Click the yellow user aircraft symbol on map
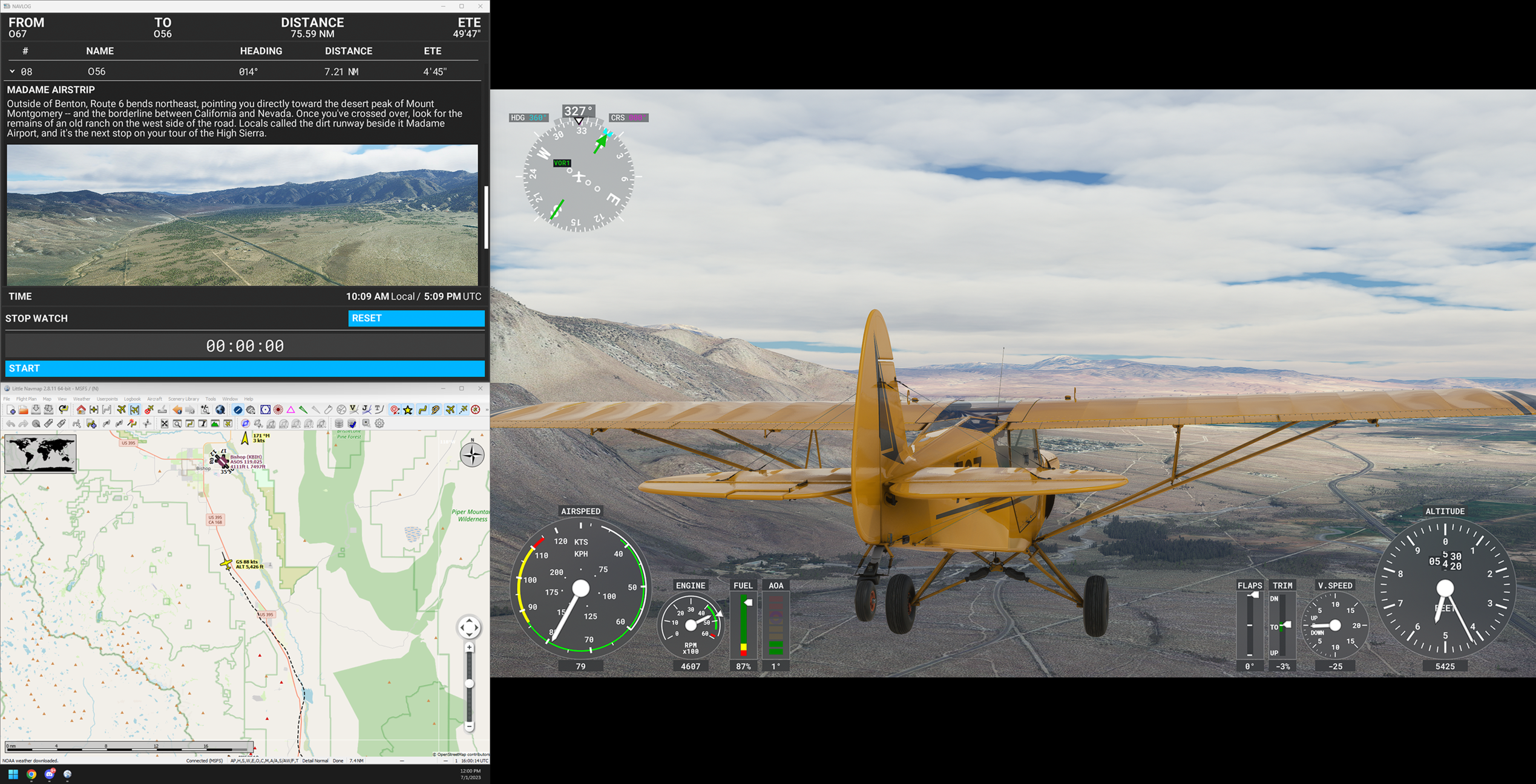1536x784 pixels. pyautogui.click(x=226, y=564)
